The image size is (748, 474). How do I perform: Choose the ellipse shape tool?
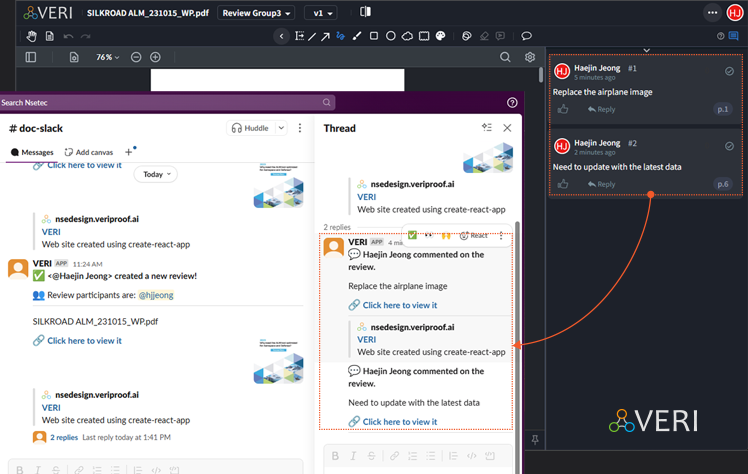click(391, 36)
